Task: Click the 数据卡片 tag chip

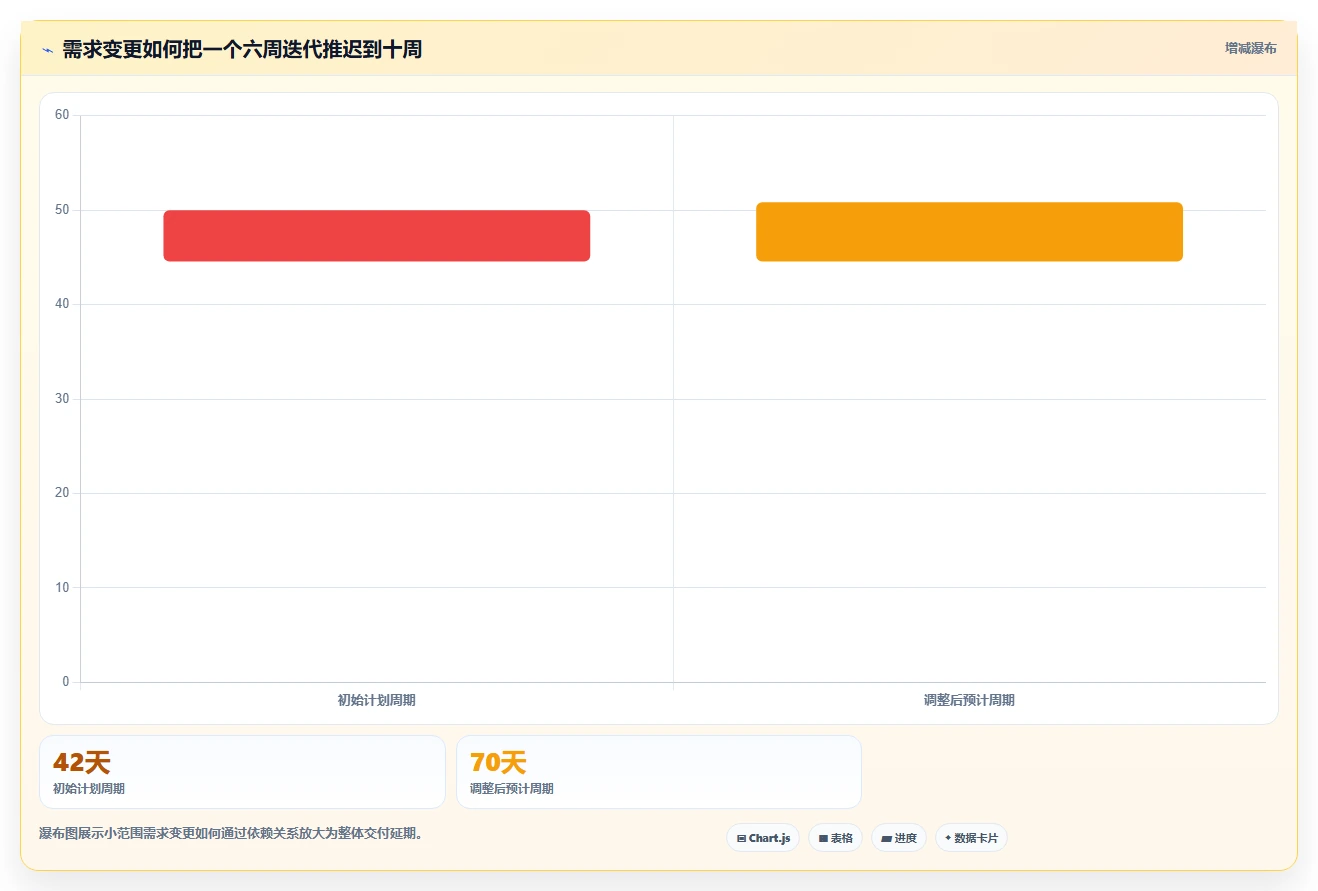Action: click(971, 838)
